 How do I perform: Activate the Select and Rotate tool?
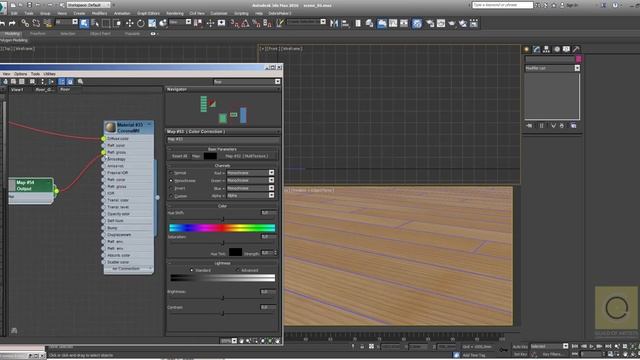[x=140, y=23]
